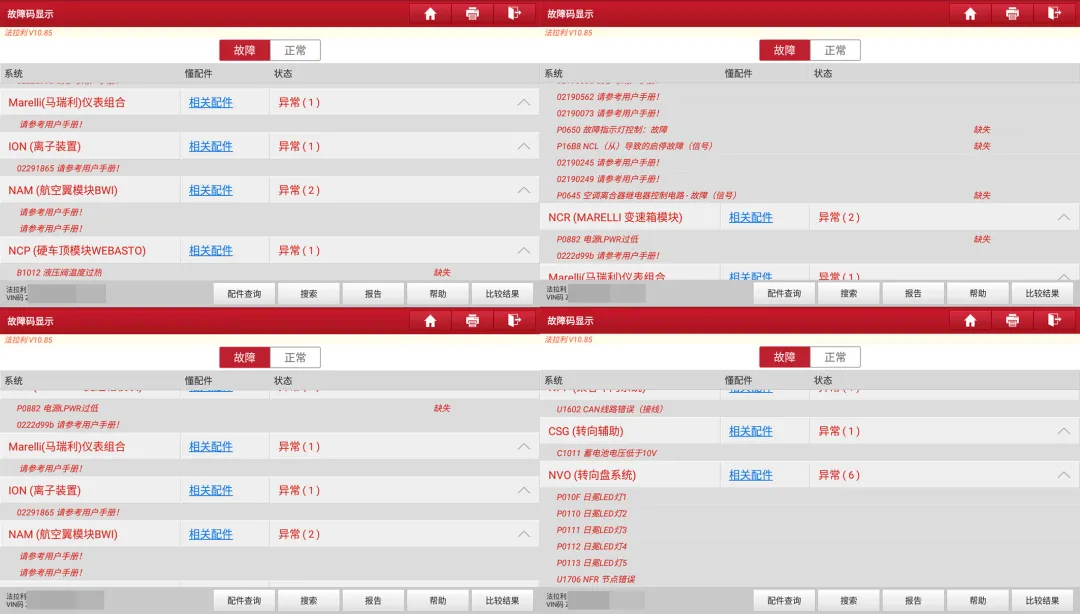Collapse the NCP (硬车顶模块WEBASTO) row
Viewport: 1080px width, 614px height.
[523, 251]
